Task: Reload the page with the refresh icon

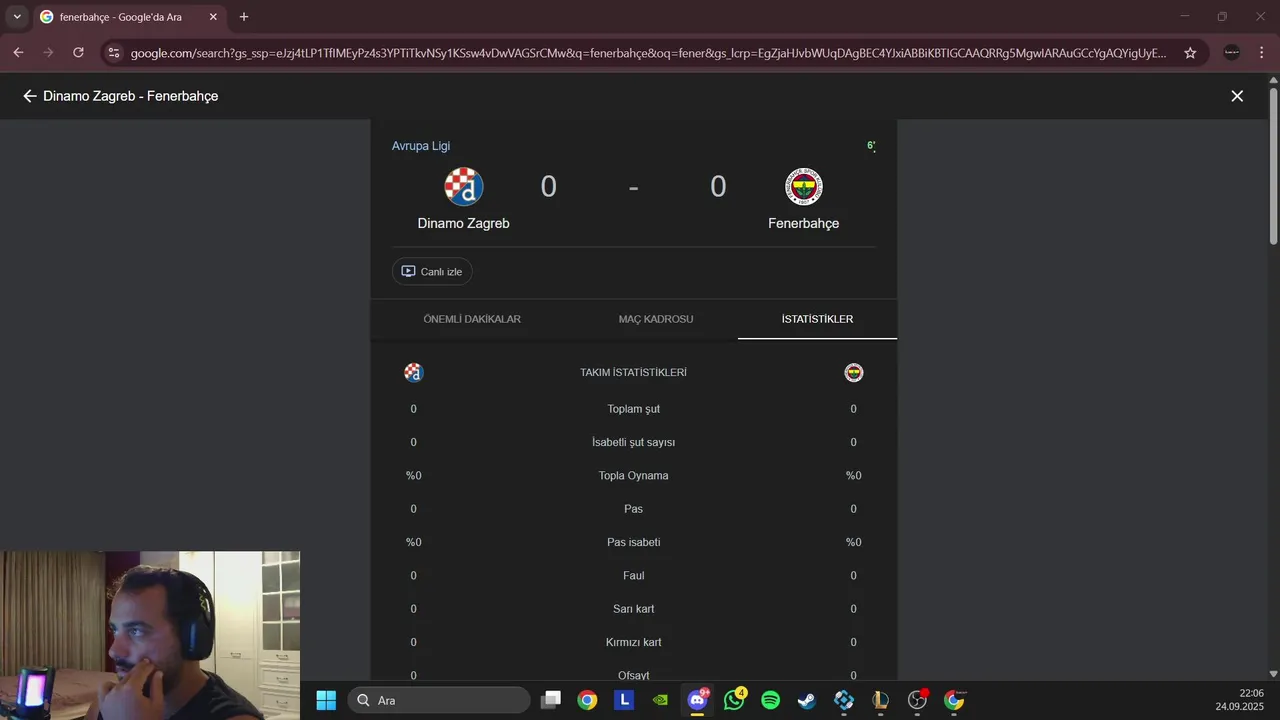Action: 78,53
